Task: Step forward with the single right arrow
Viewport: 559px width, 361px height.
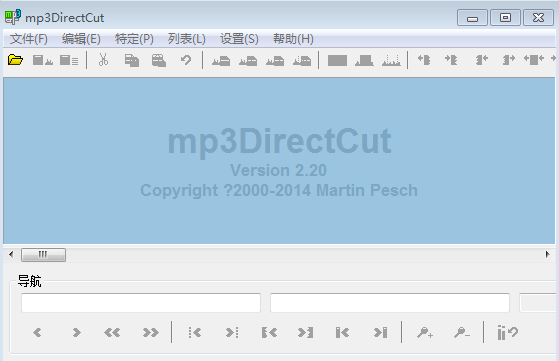Action: click(76, 333)
